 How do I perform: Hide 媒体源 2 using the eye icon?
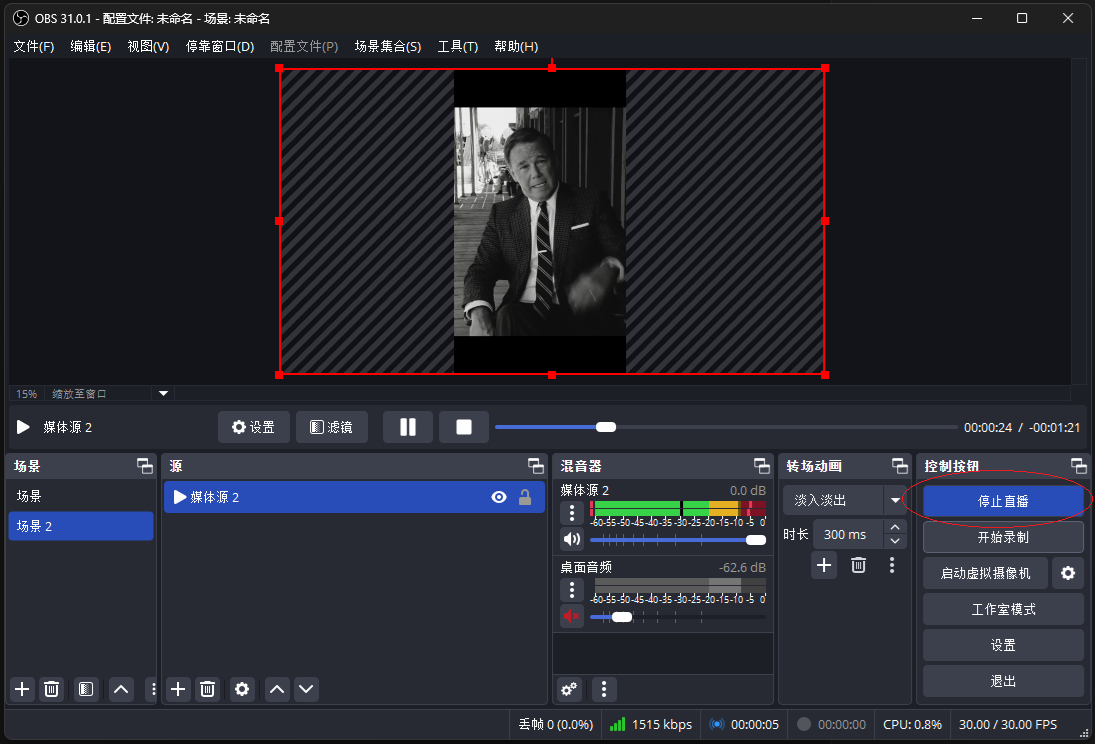(499, 497)
